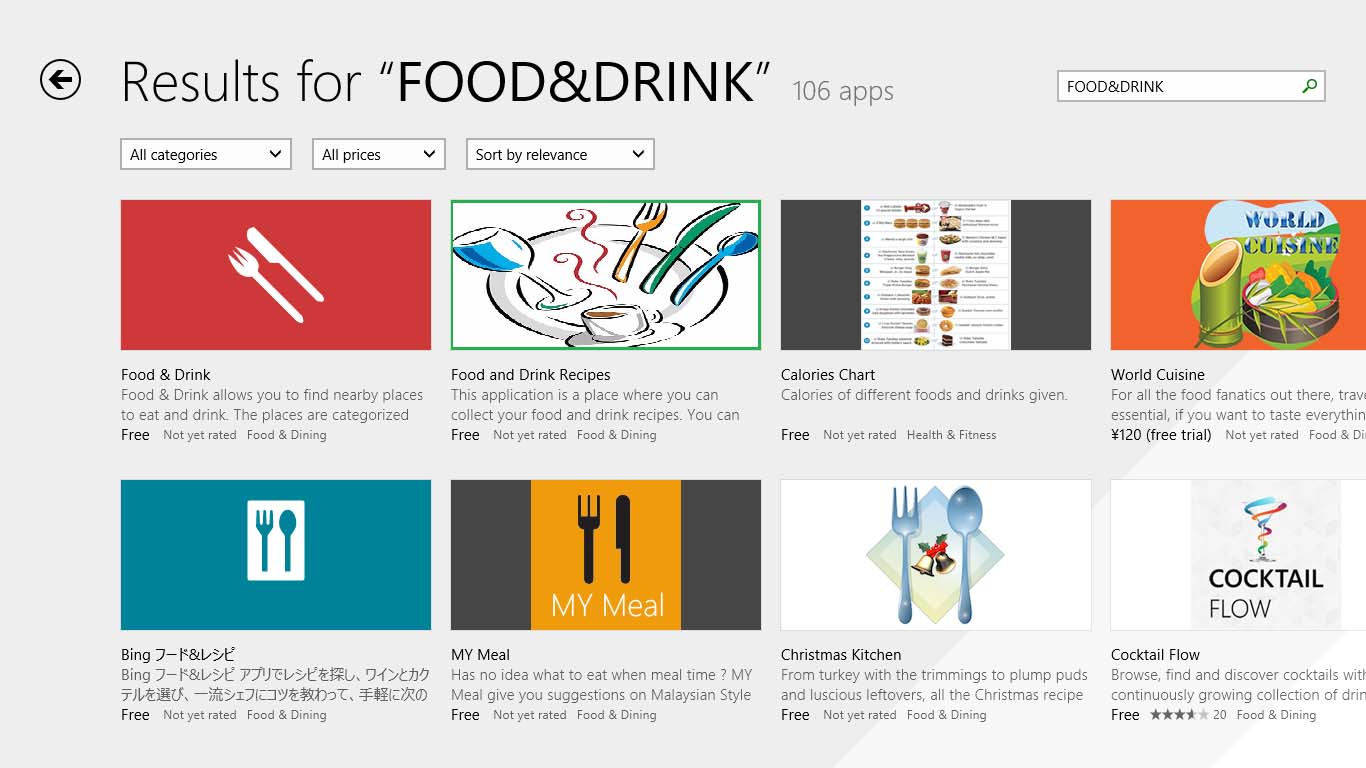The height and width of the screenshot is (768, 1366).
Task: Click the Cocktail Flow star rating
Action: tap(1179, 715)
